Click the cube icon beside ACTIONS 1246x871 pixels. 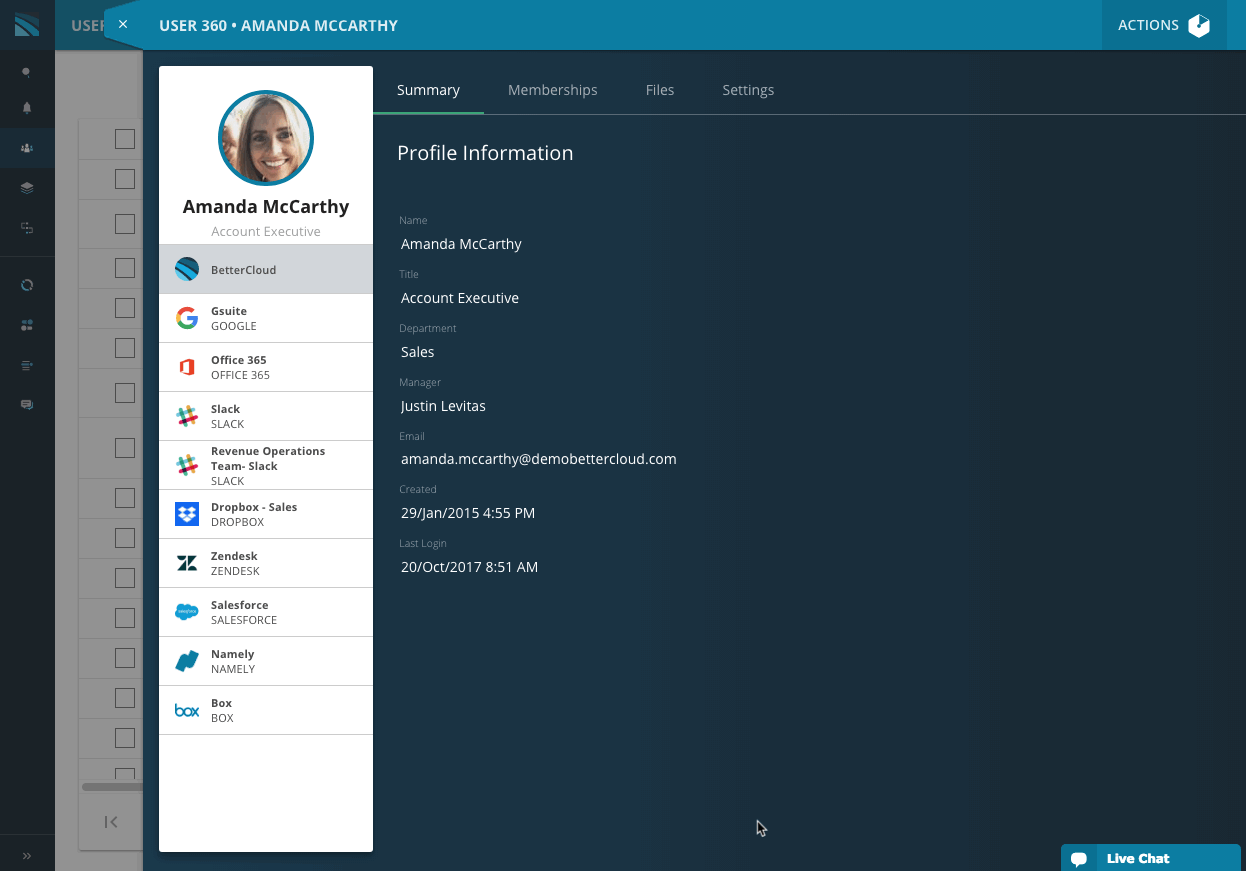tap(1199, 25)
